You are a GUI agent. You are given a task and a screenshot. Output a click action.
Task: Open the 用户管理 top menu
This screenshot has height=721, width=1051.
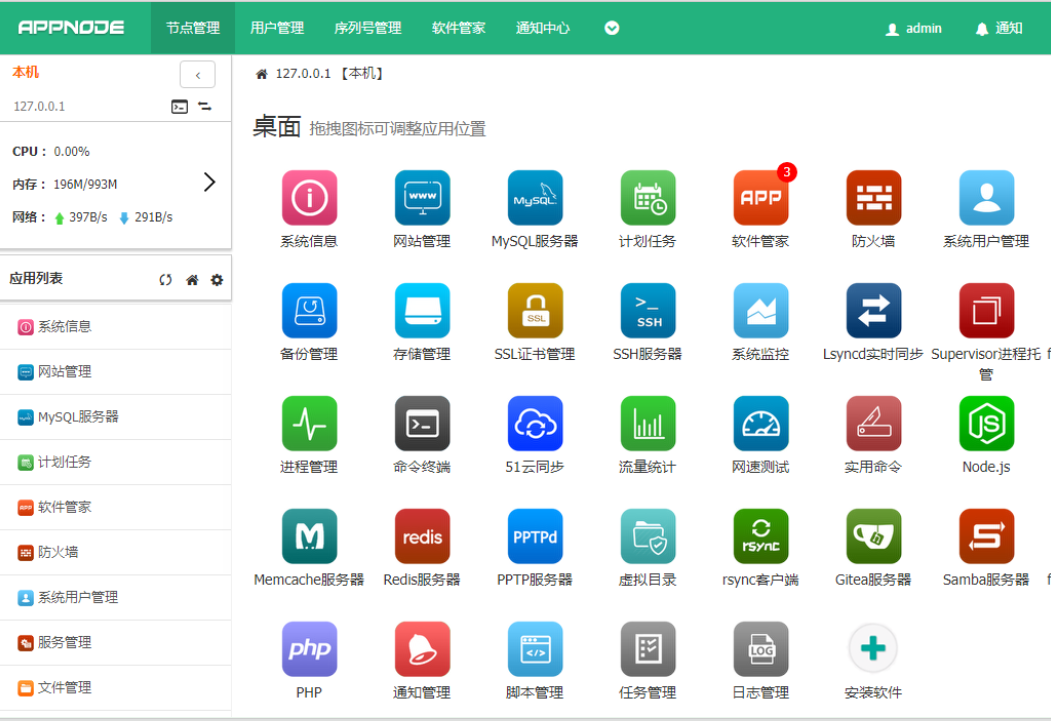[x=277, y=28]
